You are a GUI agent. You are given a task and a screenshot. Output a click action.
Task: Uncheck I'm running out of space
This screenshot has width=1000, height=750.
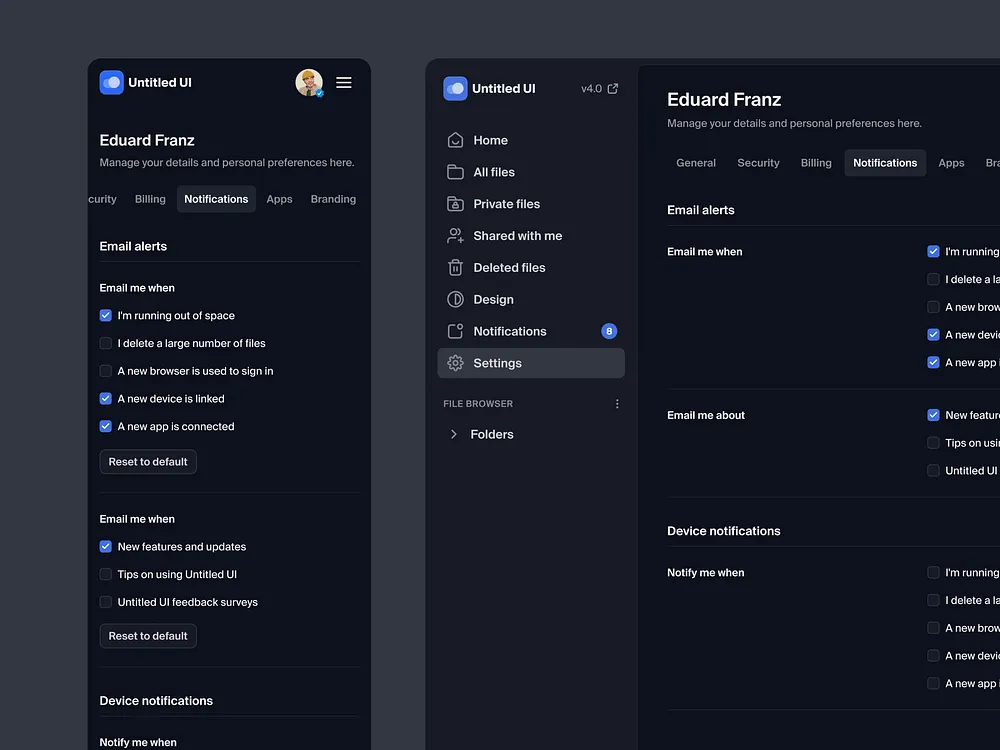(105, 315)
